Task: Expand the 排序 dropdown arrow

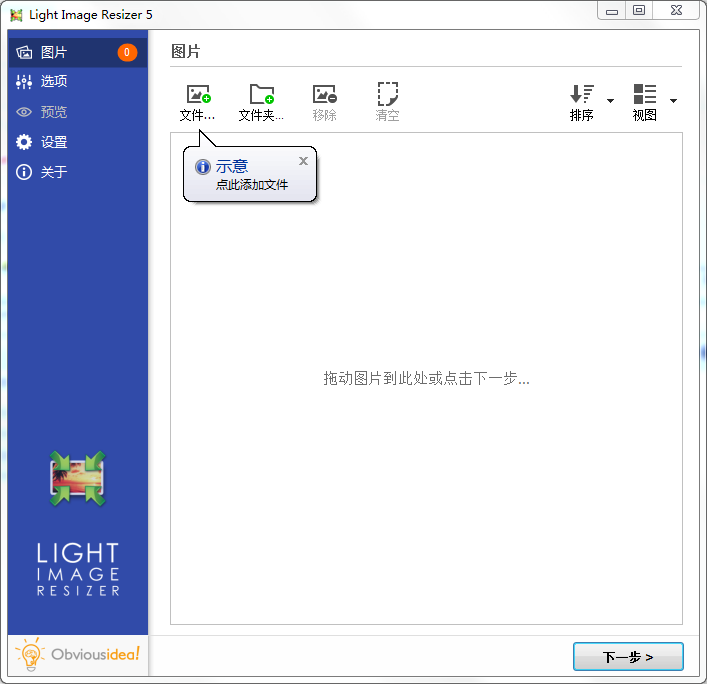Action: (x=611, y=101)
